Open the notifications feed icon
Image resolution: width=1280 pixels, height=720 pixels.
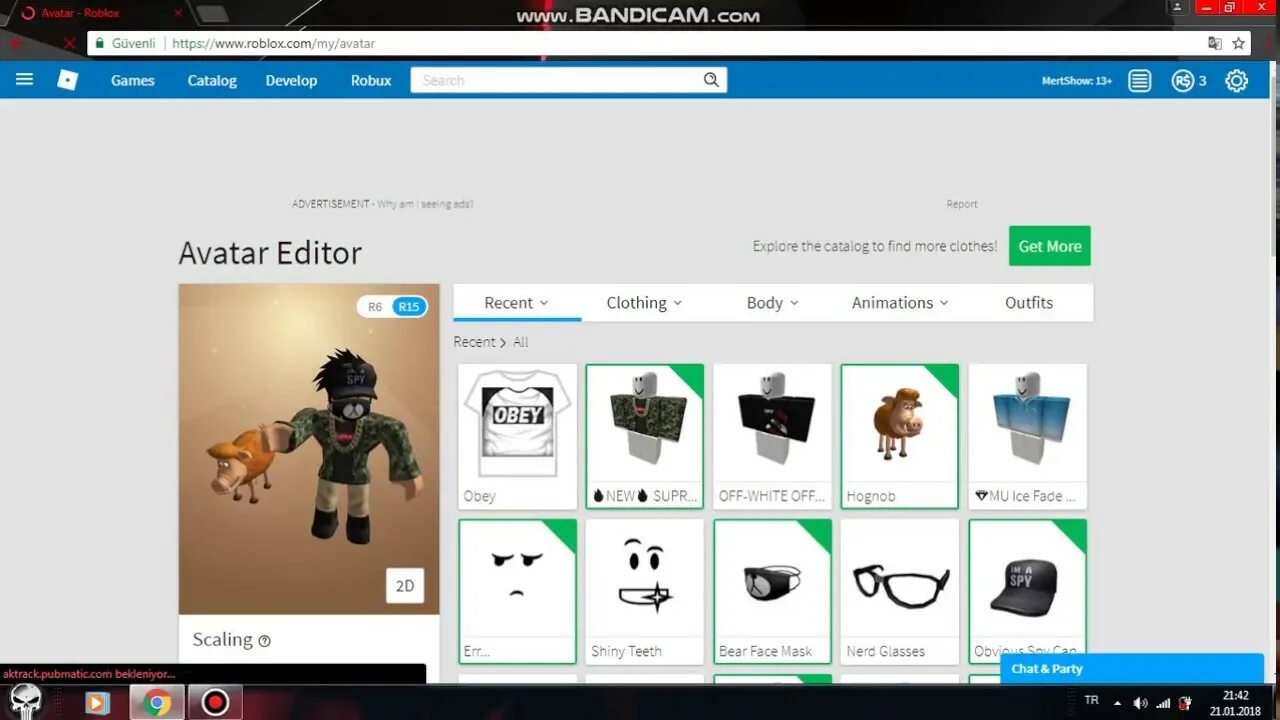pos(1140,81)
